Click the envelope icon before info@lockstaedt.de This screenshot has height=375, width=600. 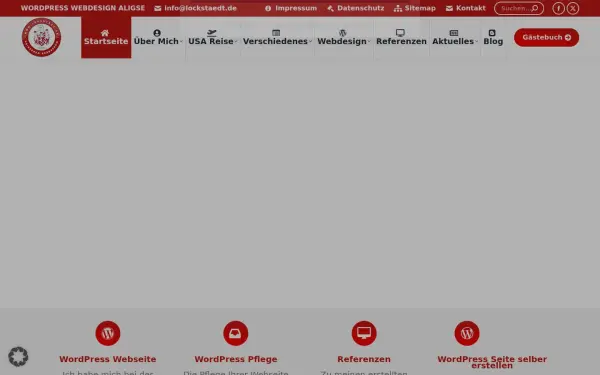point(158,8)
